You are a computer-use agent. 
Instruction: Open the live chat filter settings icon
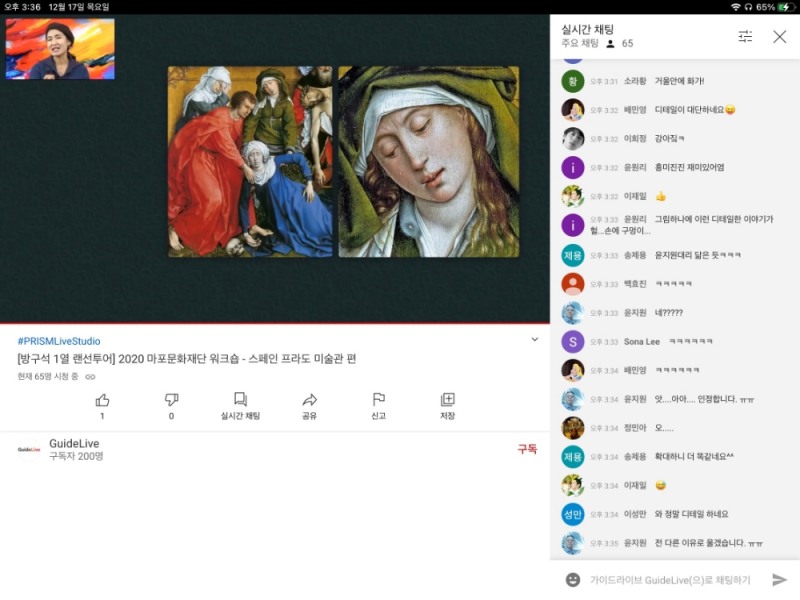tap(745, 36)
